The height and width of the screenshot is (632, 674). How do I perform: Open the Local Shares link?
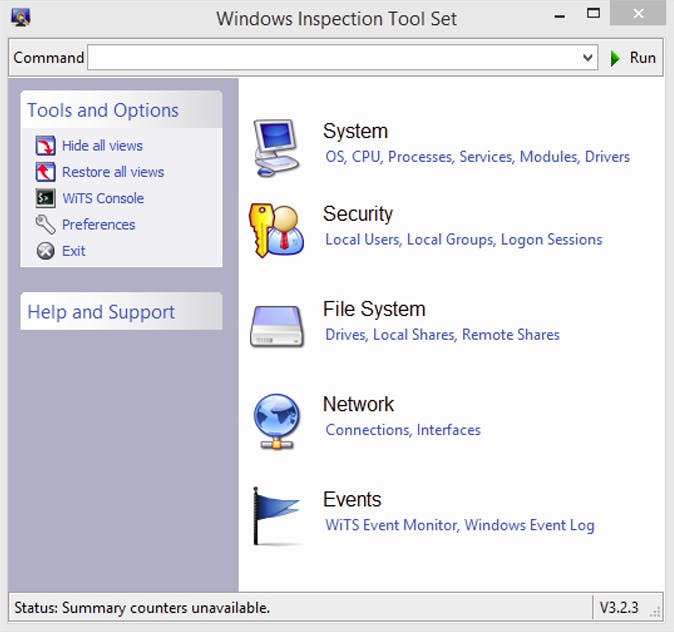[414, 335]
